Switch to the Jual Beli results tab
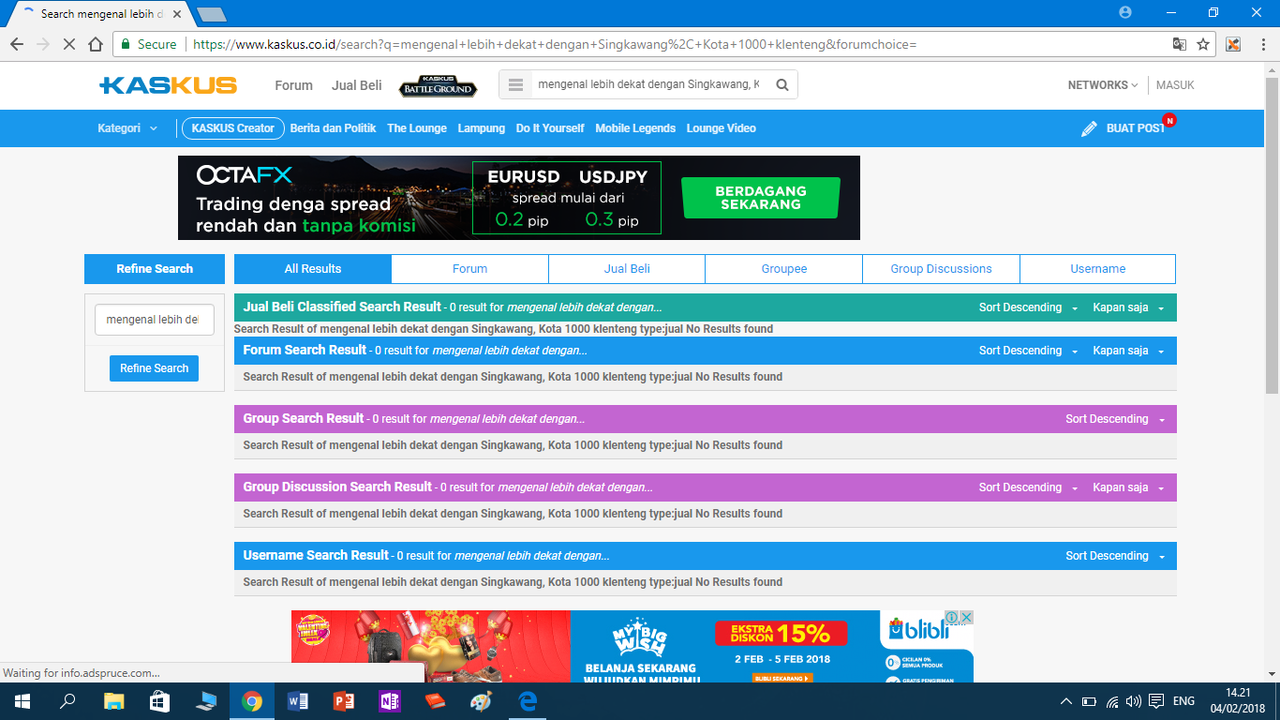1280x720 pixels. coord(627,269)
